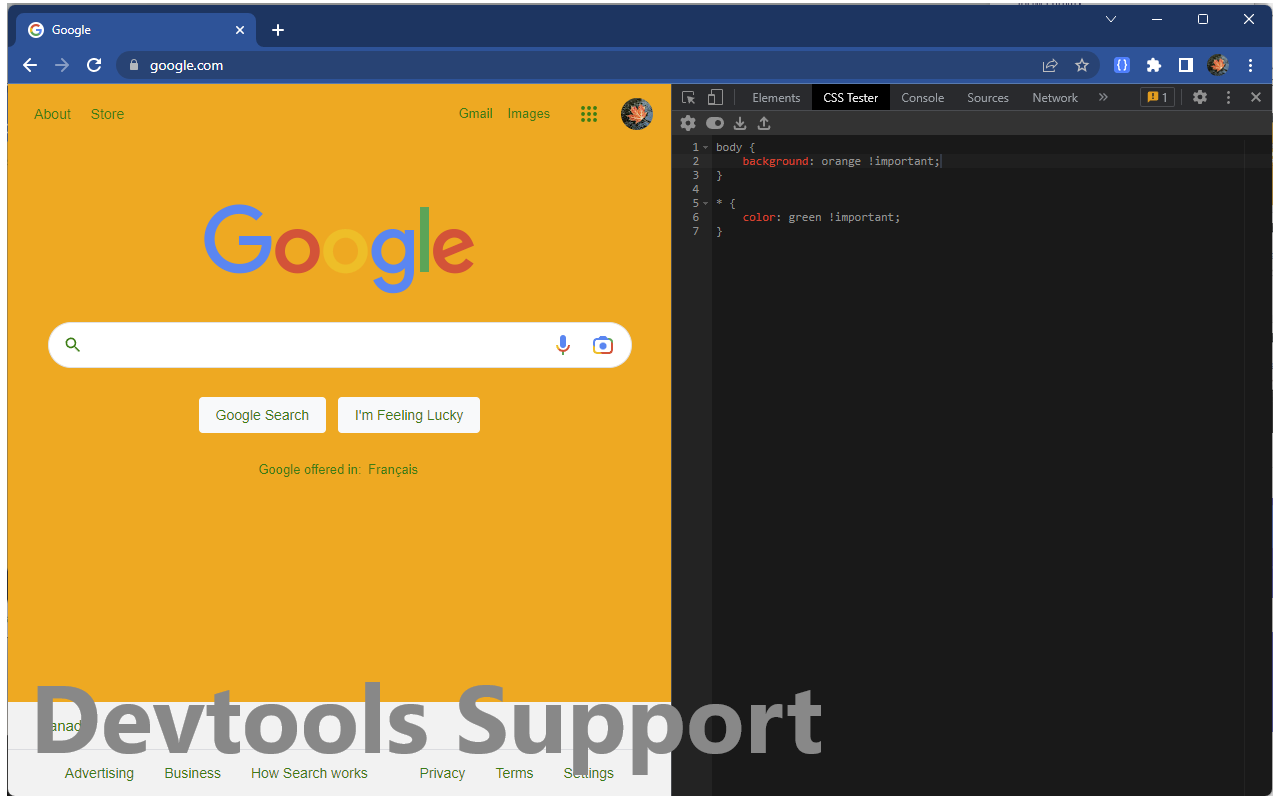The height and width of the screenshot is (800, 1280).
Task: Start voice search with the microphone
Action: (x=563, y=345)
